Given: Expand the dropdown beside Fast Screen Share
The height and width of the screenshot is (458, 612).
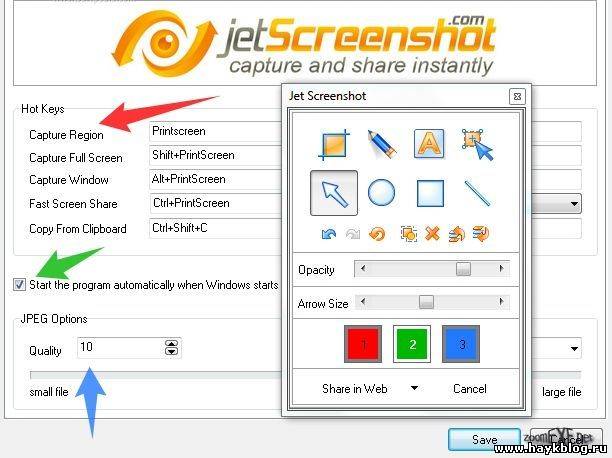Looking at the screenshot, I should [574, 204].
